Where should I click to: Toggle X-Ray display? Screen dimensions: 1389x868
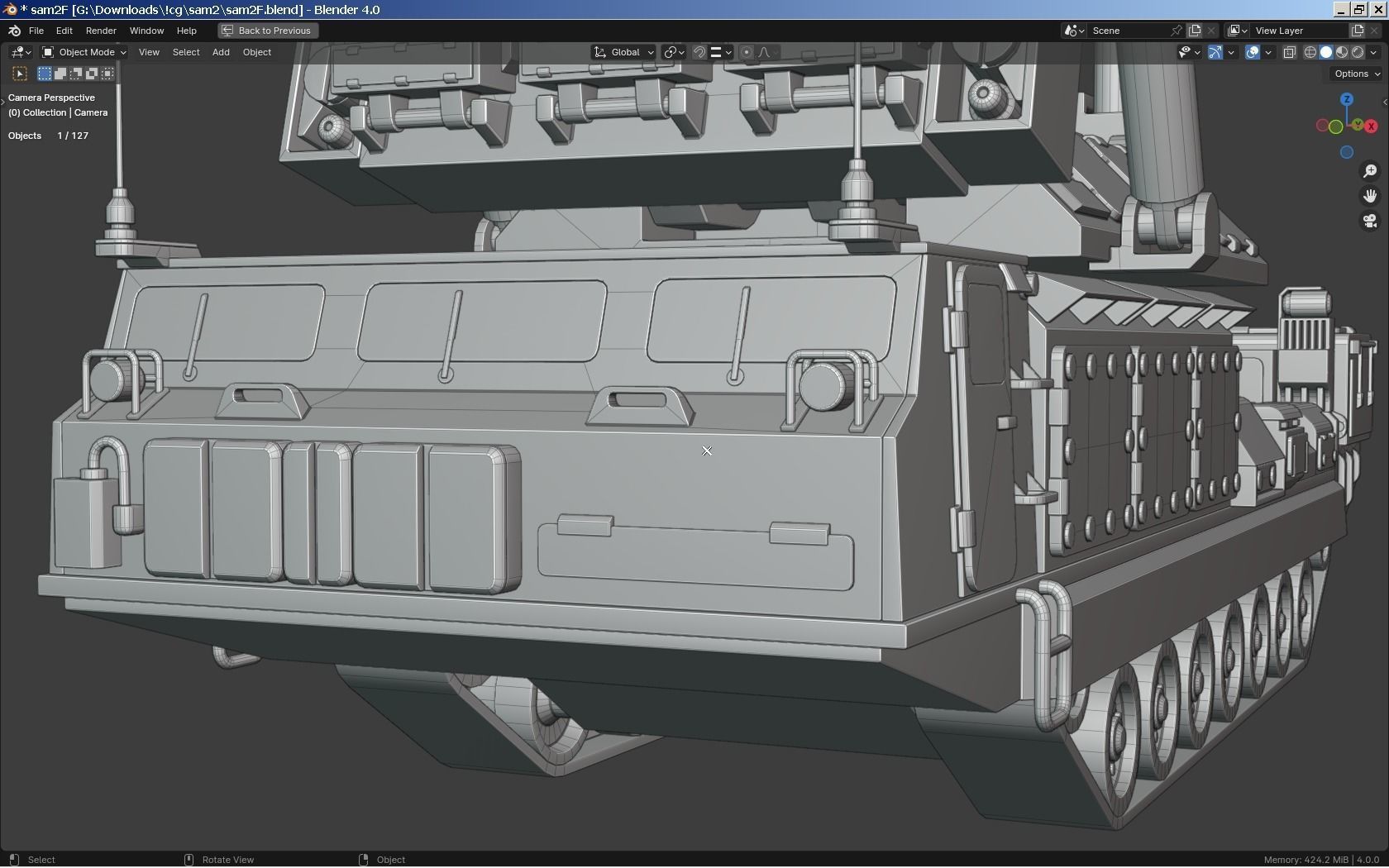point(1289,52)
